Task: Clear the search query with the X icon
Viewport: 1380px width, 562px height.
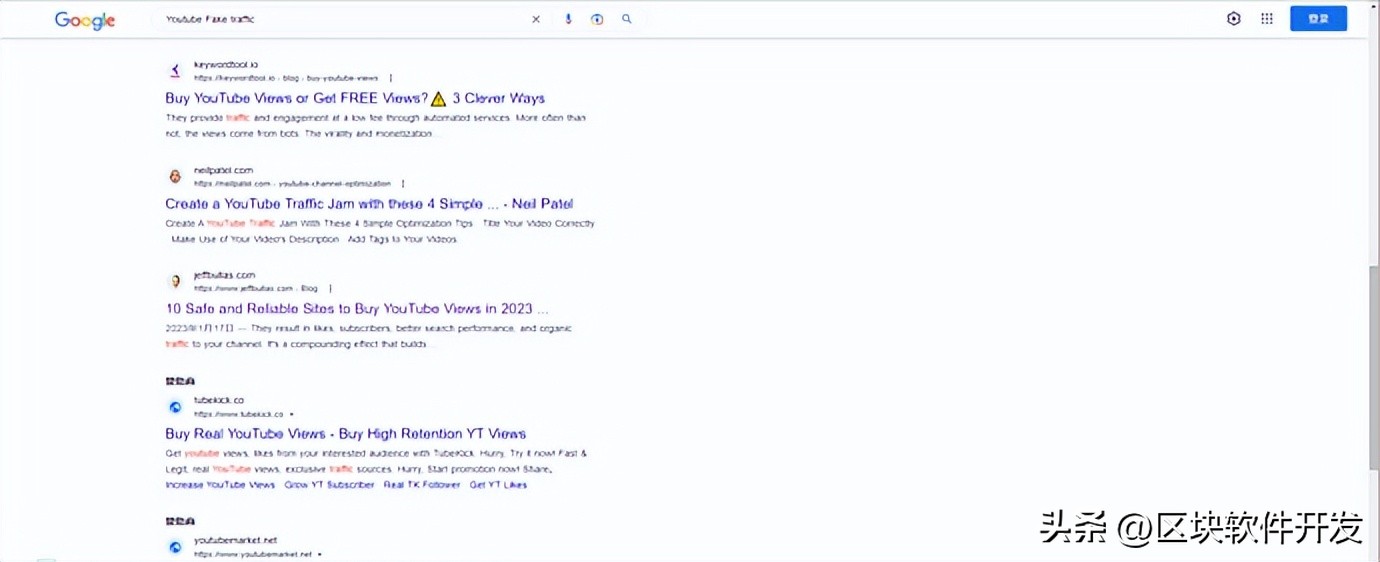Action: 536,19
